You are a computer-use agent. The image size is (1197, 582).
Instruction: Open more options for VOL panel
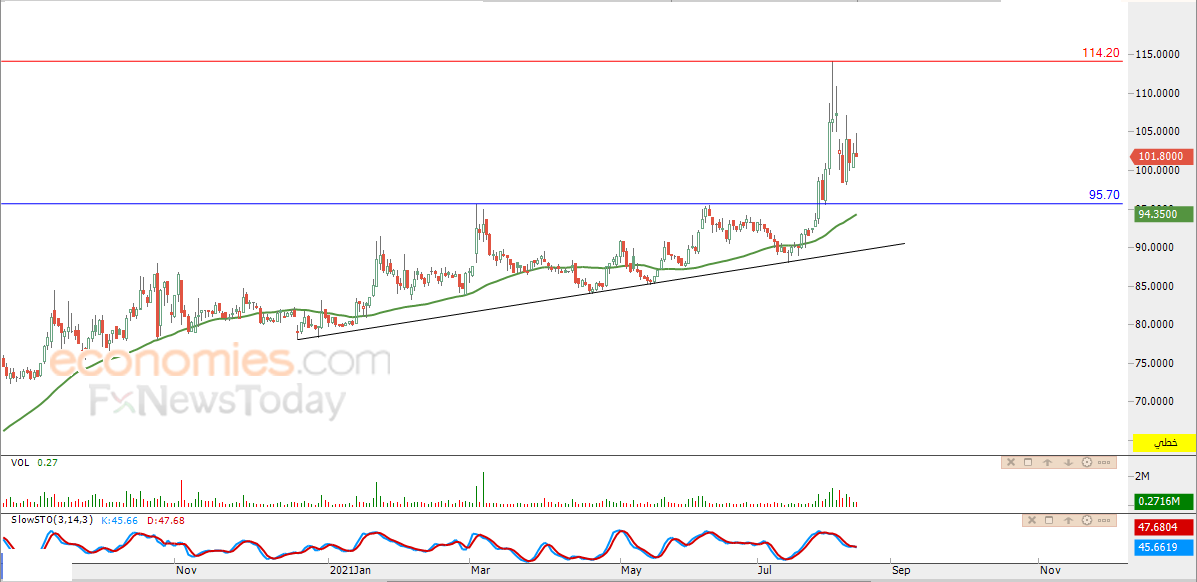(x=1105, y=462)
